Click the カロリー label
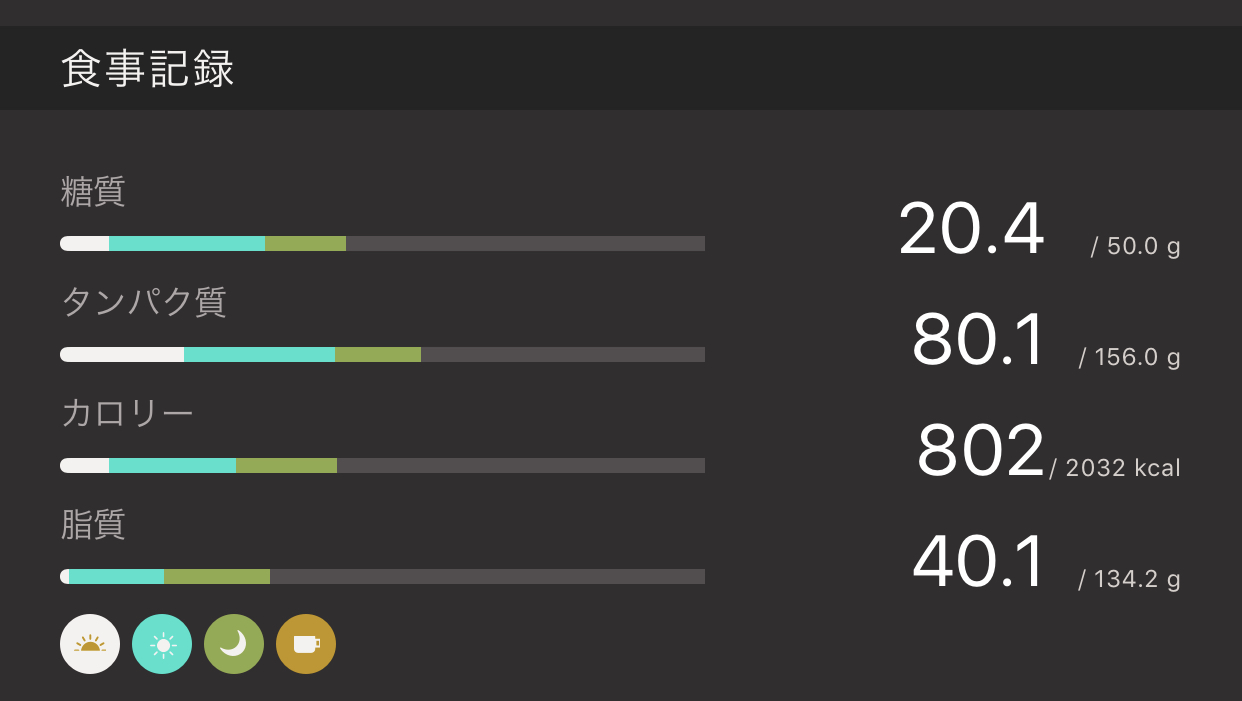 pyautogui.click(x=127, y=413)
